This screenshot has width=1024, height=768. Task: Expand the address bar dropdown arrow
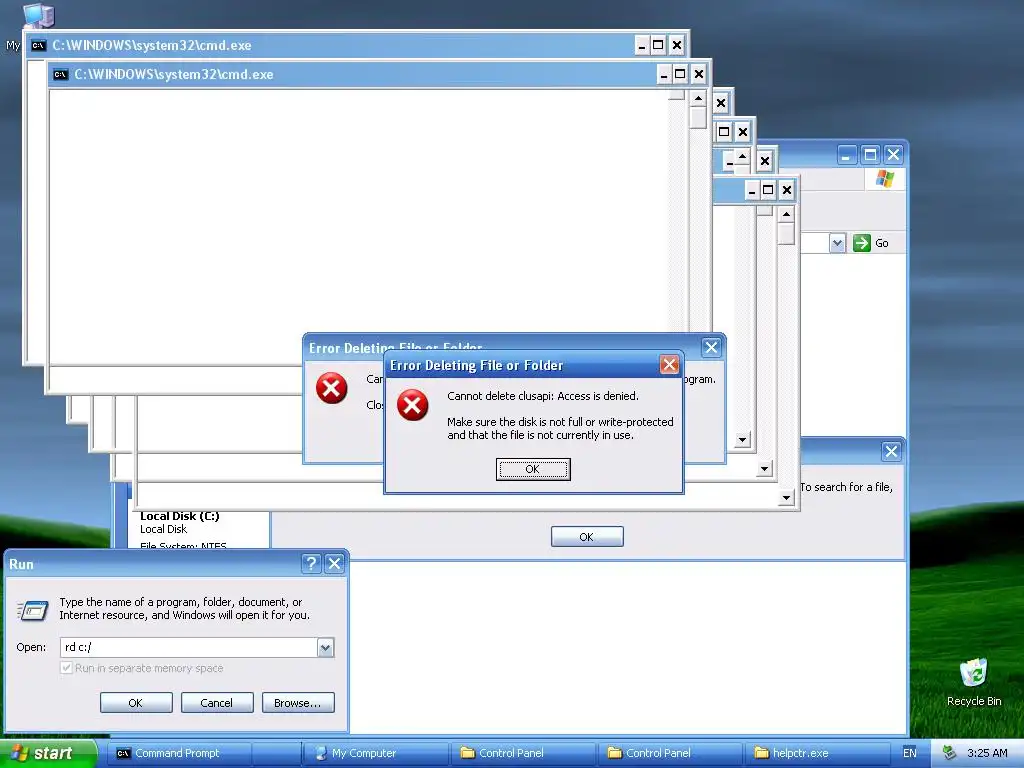pos(837,244)
